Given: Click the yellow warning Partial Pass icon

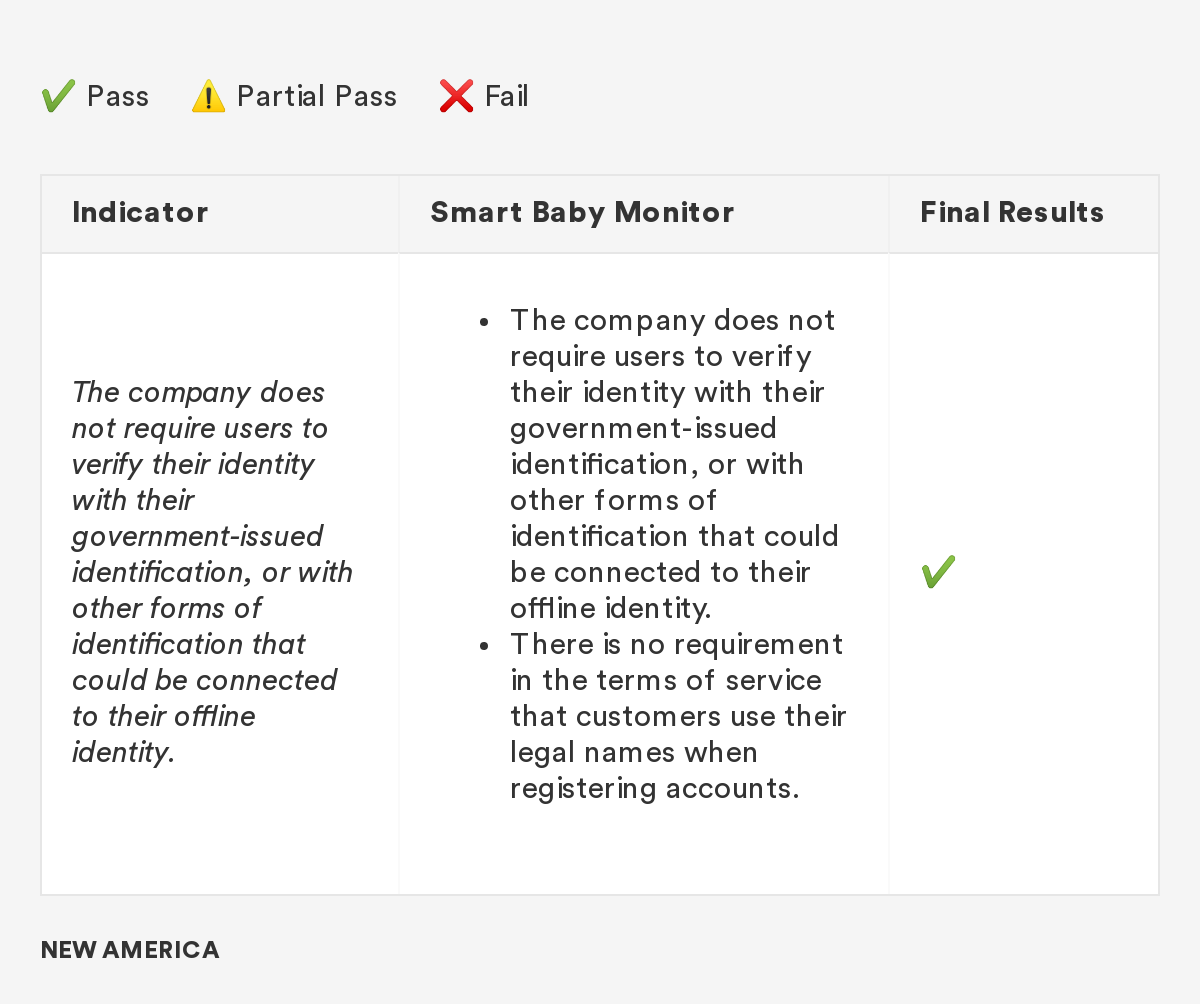Looking at the screenshot, I should tap(208, 97).
